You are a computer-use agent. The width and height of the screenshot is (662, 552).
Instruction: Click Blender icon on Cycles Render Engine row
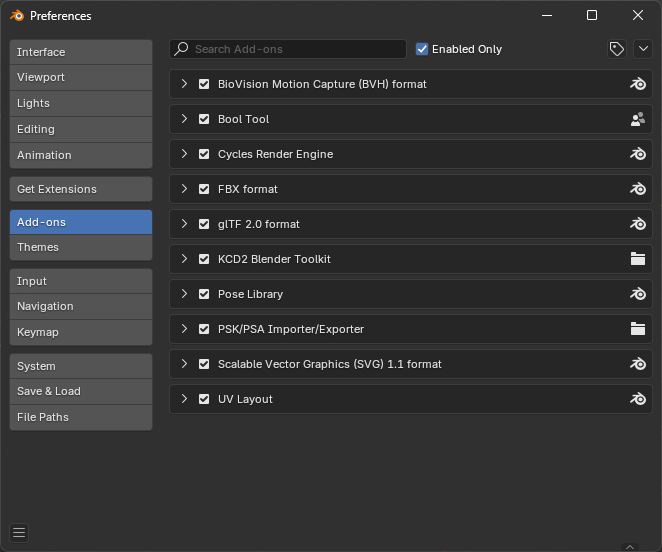638,154
